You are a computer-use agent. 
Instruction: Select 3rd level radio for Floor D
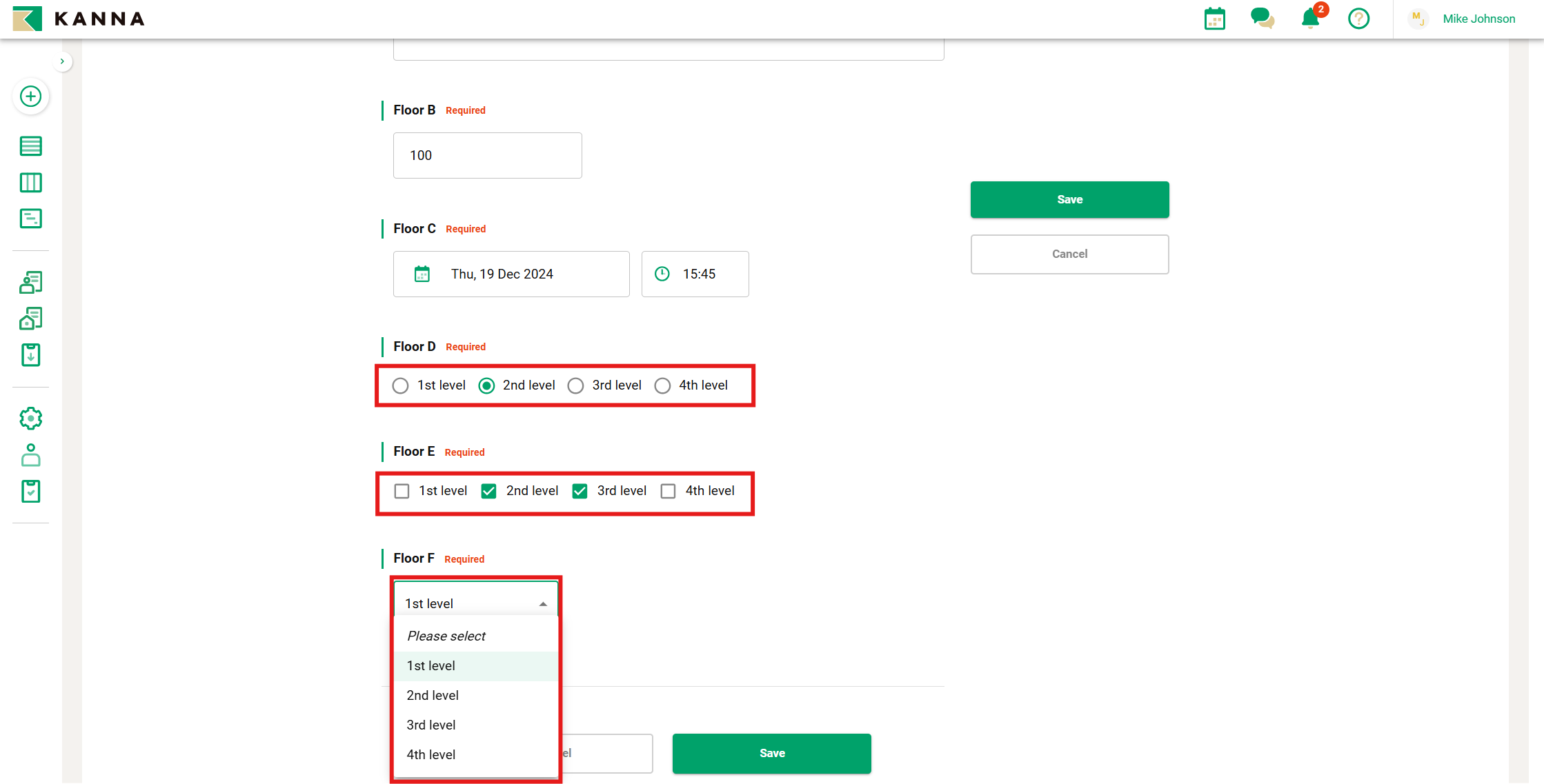coord(575,385)
